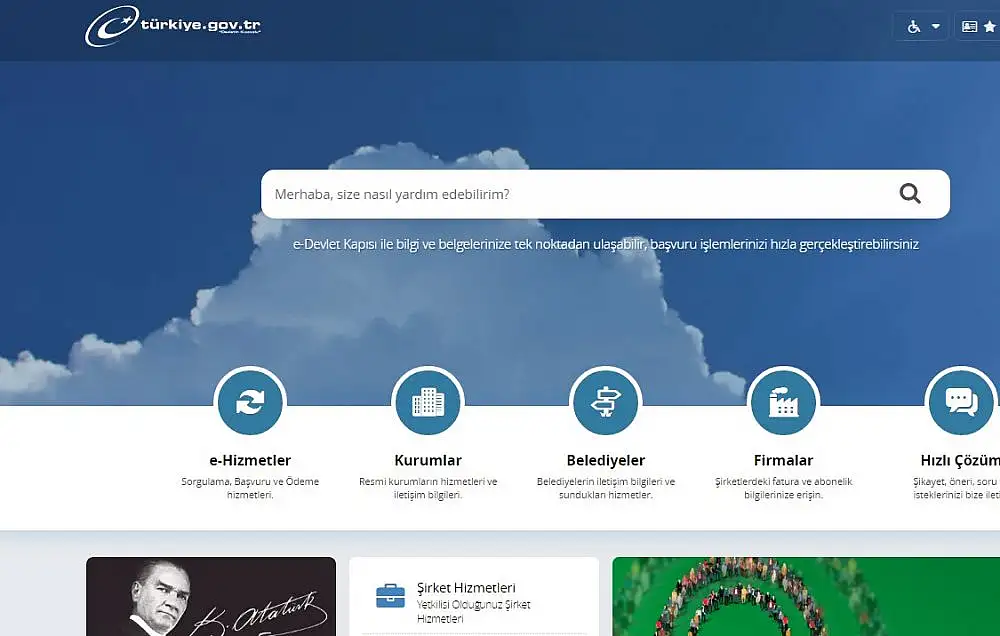Focus the 'Merhaba, size nasıl yardım edebilirim?' search field

tap(605, 194)
